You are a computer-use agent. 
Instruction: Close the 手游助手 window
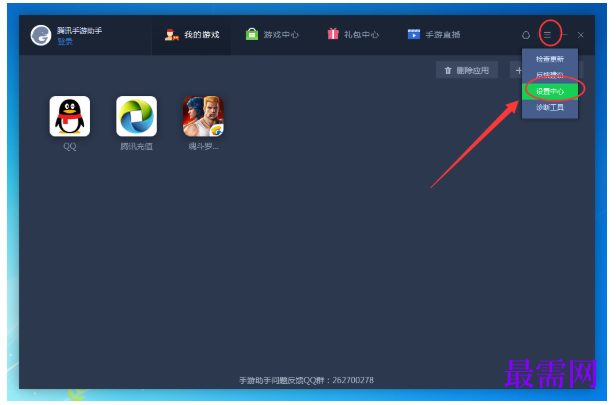pos(581,35)
